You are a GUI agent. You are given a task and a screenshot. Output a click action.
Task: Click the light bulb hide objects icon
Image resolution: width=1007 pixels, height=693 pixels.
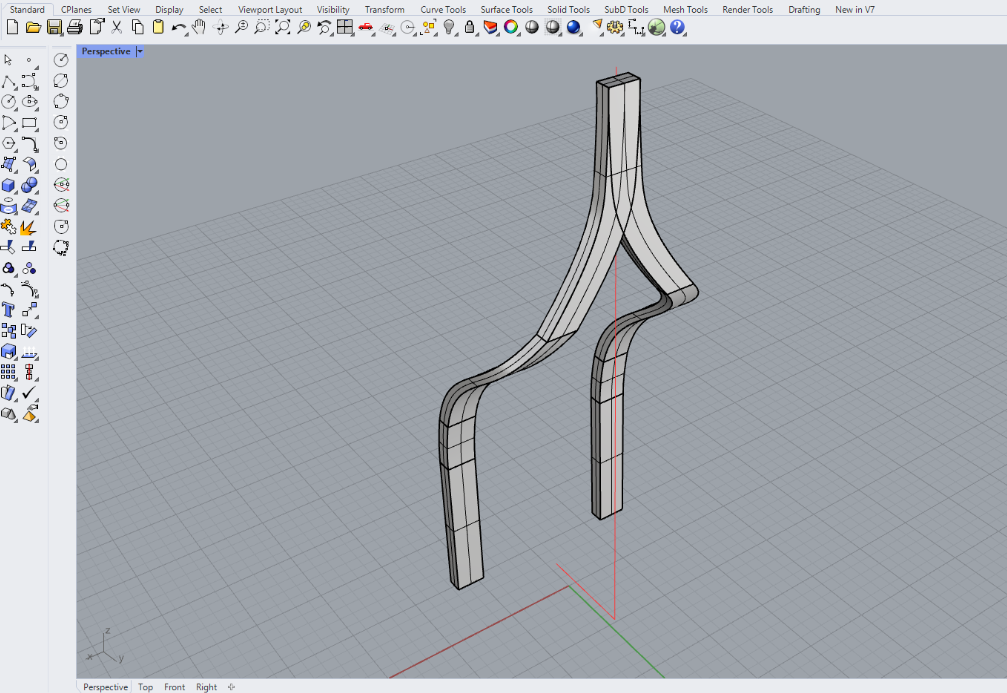[449, 27]
